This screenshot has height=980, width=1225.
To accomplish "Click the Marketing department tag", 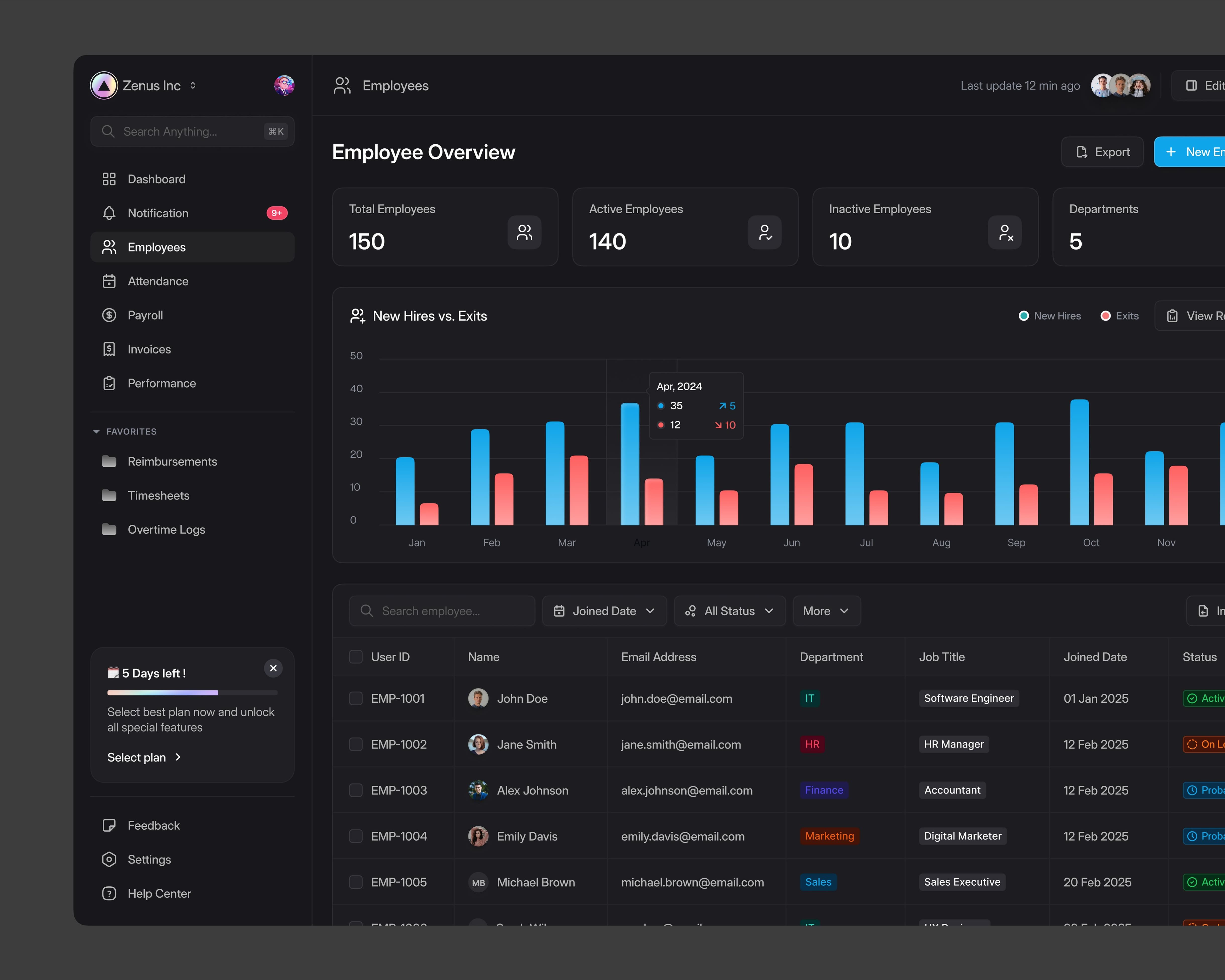I will point(829,836).
